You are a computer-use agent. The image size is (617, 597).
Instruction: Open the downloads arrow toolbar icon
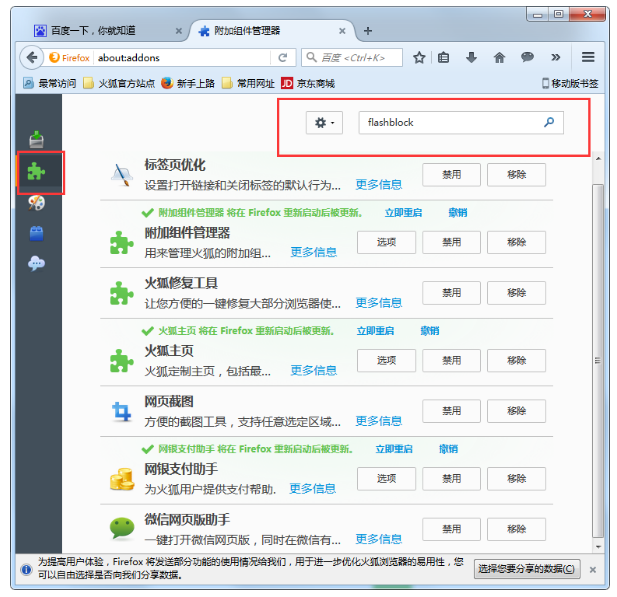[x=471, y=58]
